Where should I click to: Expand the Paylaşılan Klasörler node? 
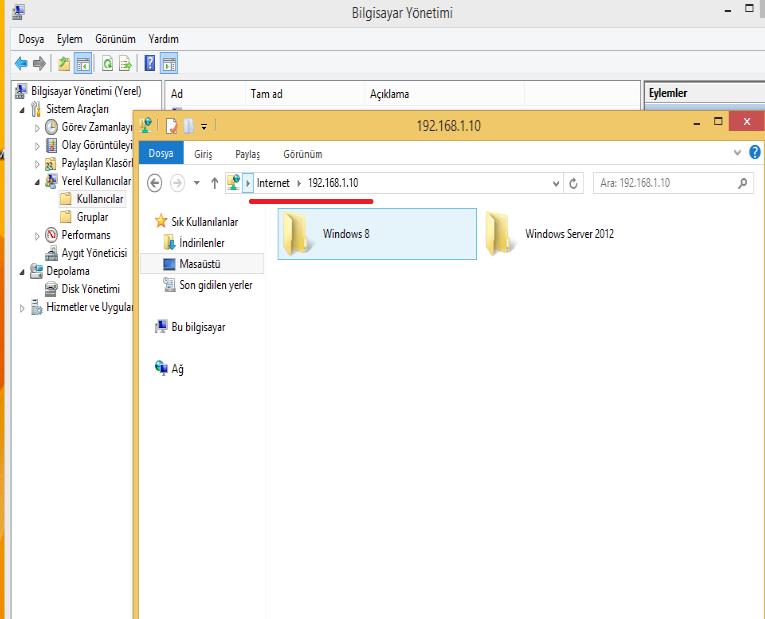coord(37,164)
